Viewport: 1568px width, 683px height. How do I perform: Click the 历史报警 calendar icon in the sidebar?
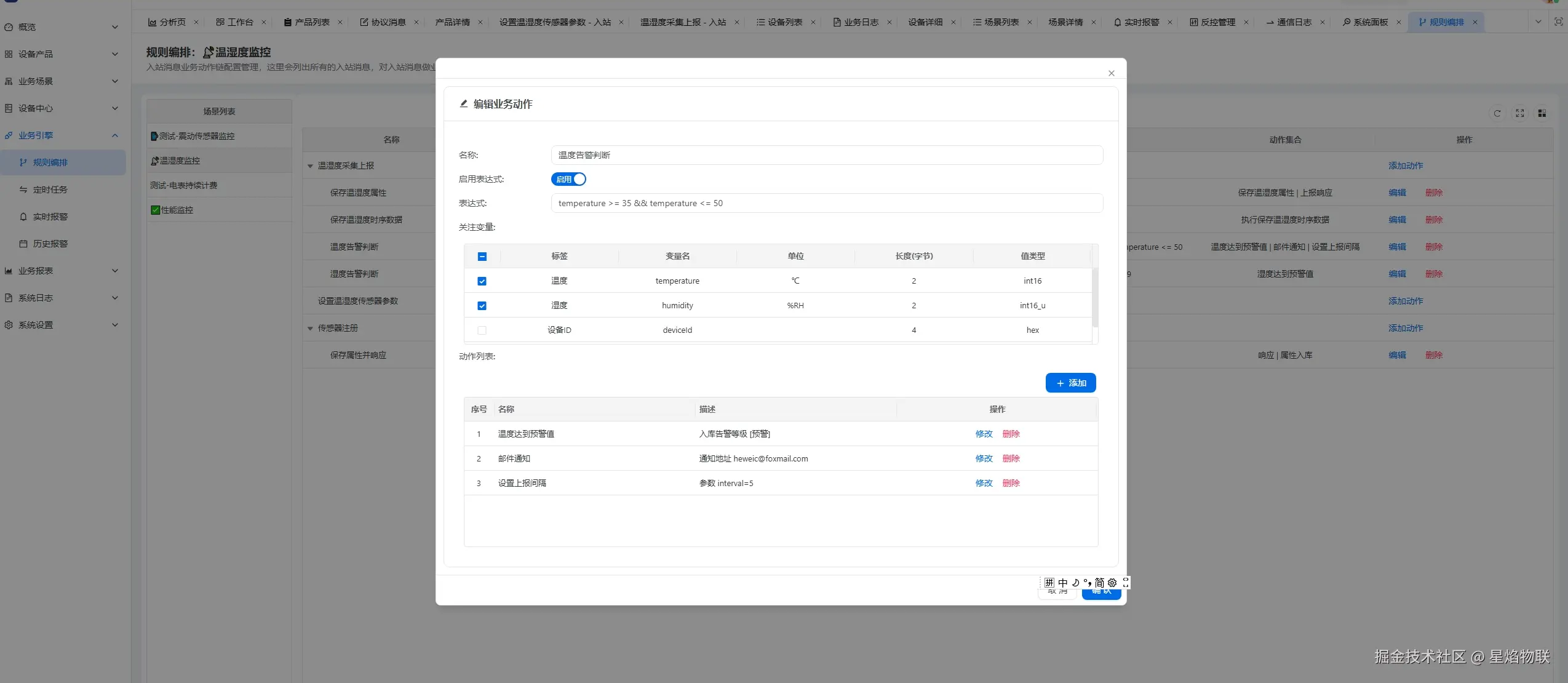(x=23, y=244)
